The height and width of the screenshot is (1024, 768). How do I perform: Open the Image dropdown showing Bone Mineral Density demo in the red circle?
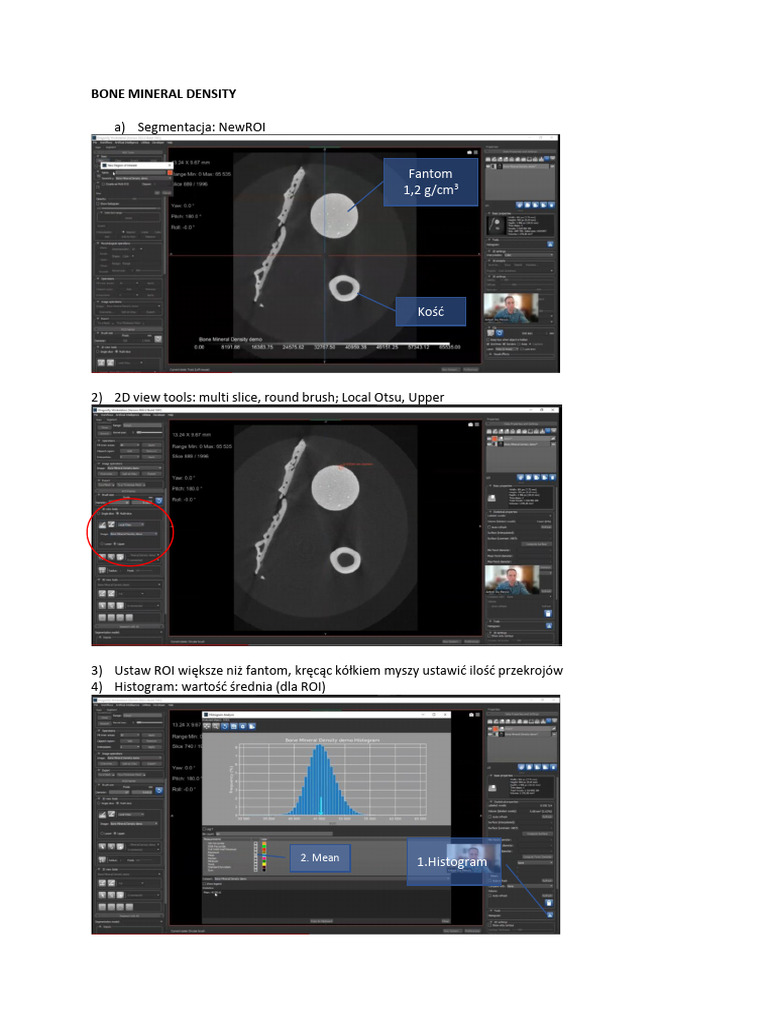click(x=134, y=534)
